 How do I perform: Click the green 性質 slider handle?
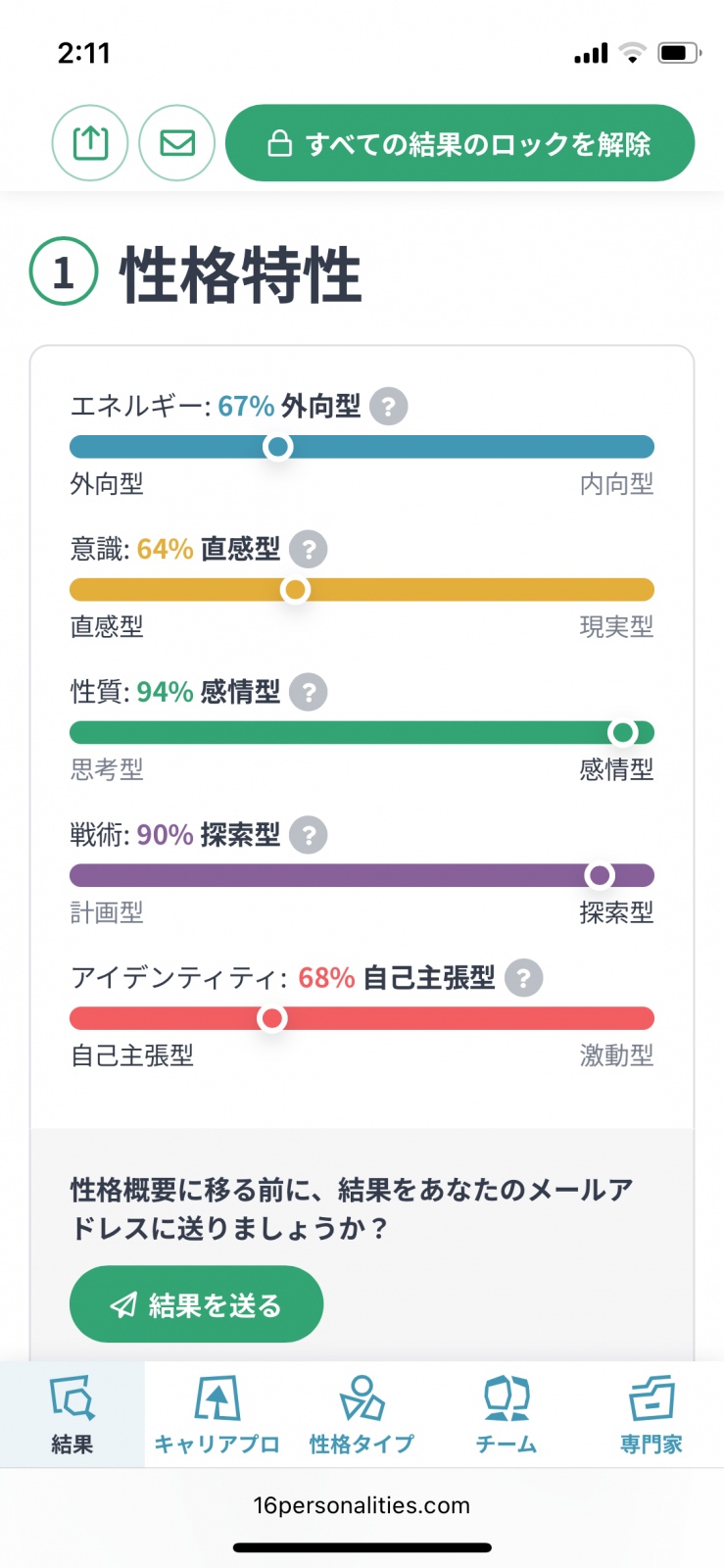point(622,733)
